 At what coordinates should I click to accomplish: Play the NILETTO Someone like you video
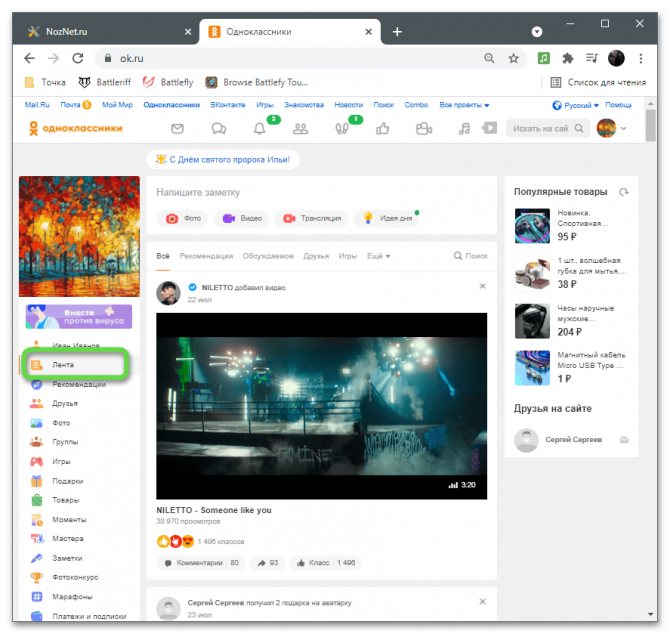(321, 406)
